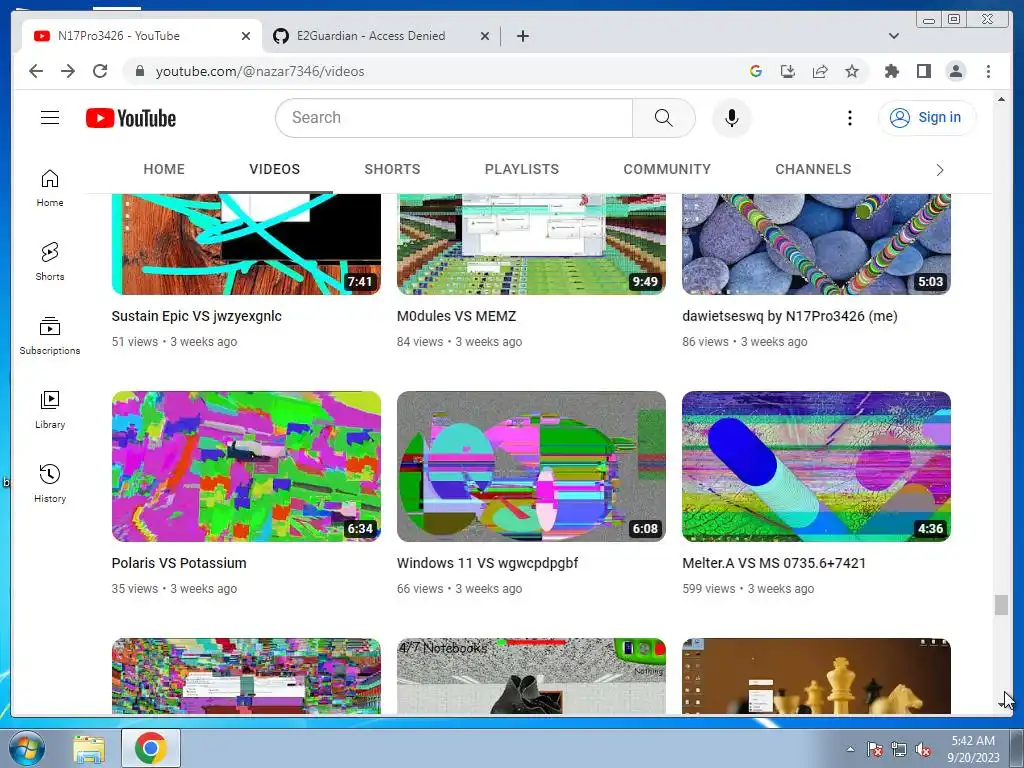Open the channel HOME tab
The image size is (1024, 768).
tap(164, 169)
